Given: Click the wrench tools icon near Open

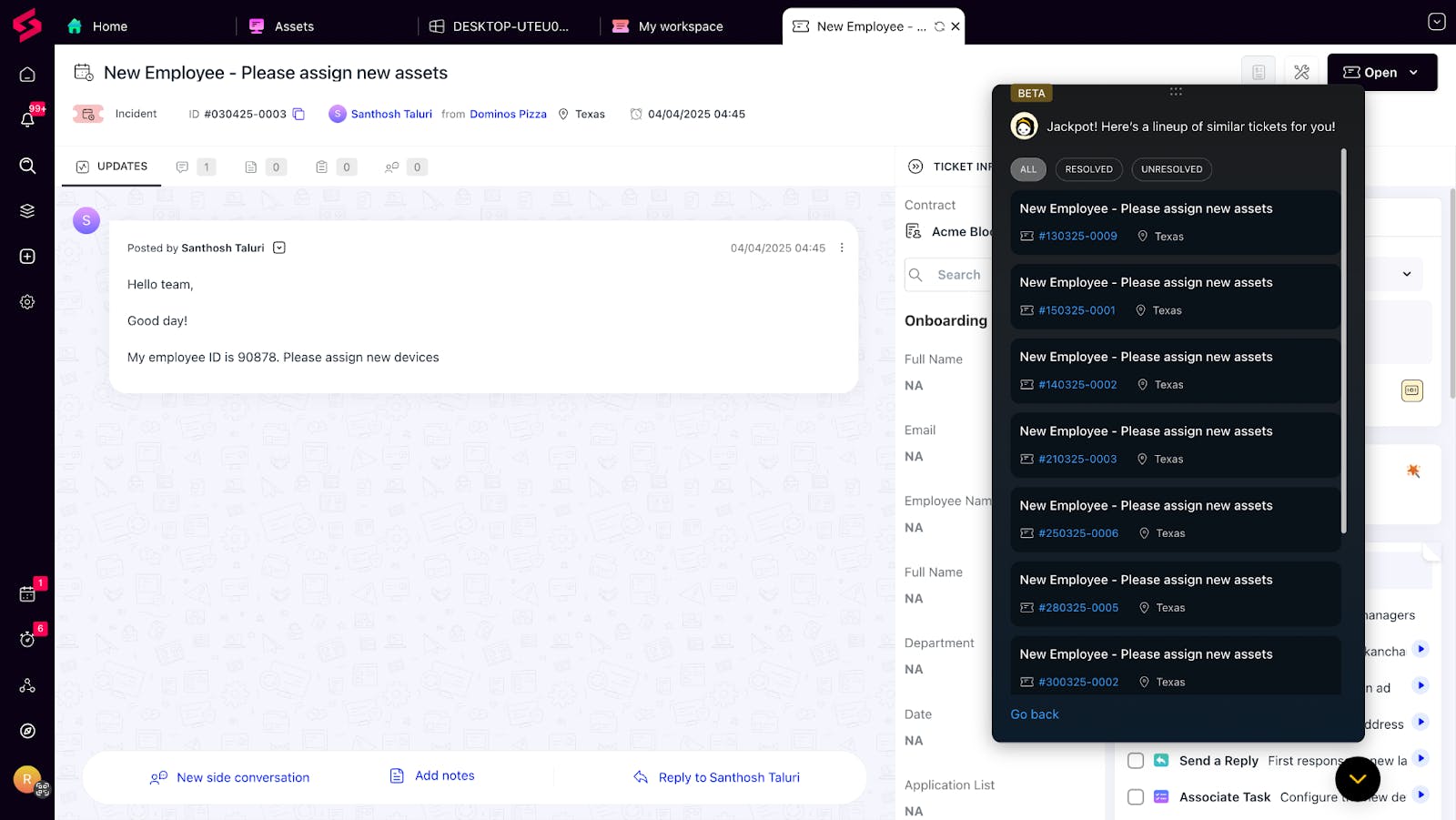Looking at the screenshot, I should (x=1301, y=72).
